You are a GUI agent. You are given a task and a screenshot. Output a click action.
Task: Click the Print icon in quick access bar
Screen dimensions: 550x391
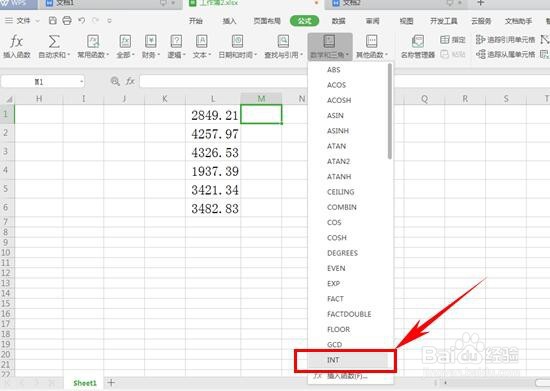click(x=67, y=21)
